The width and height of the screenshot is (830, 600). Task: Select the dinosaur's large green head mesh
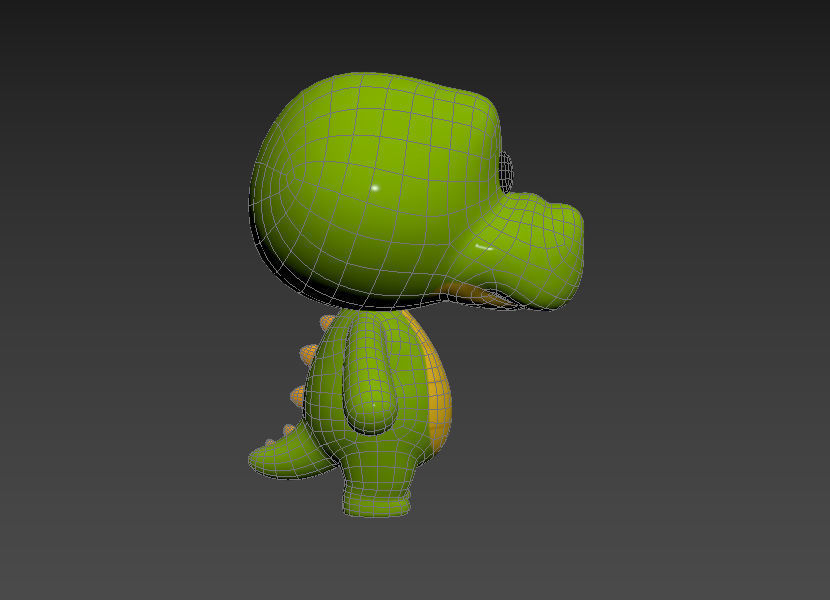[x=375, y=191]
